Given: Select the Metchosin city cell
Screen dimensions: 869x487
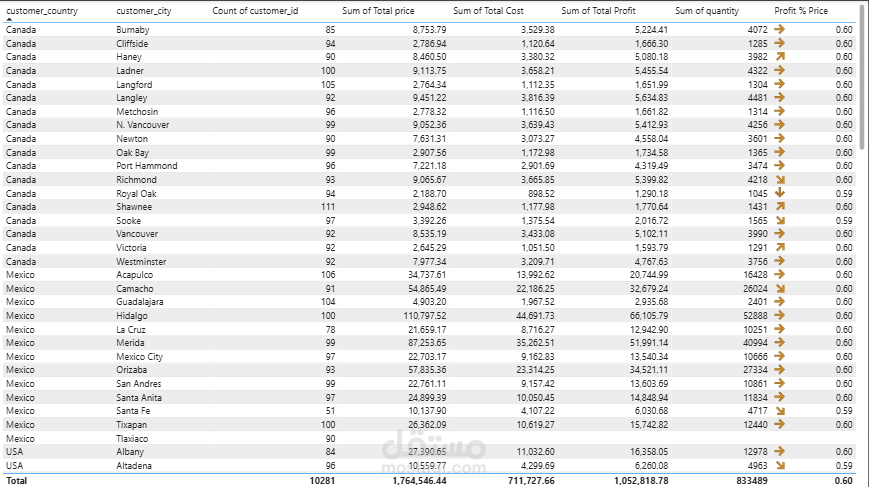Looking at the screenshot, I should [x=137, y=111].
